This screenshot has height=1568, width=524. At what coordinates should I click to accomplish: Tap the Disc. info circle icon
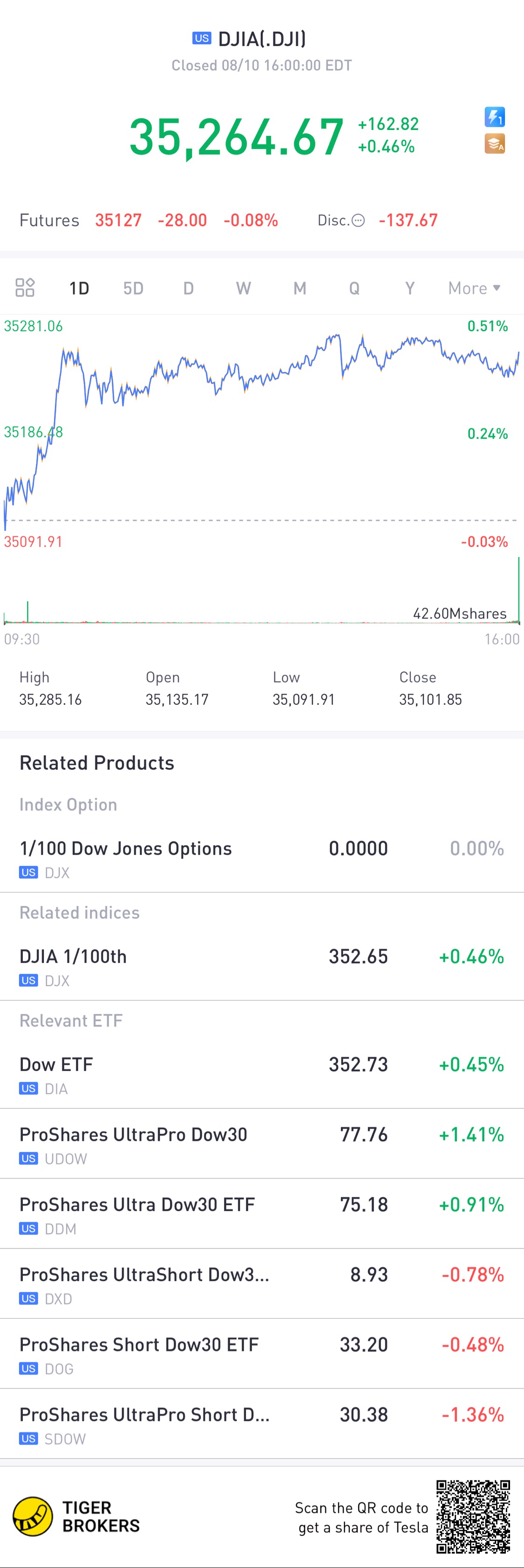pos(359,220)
